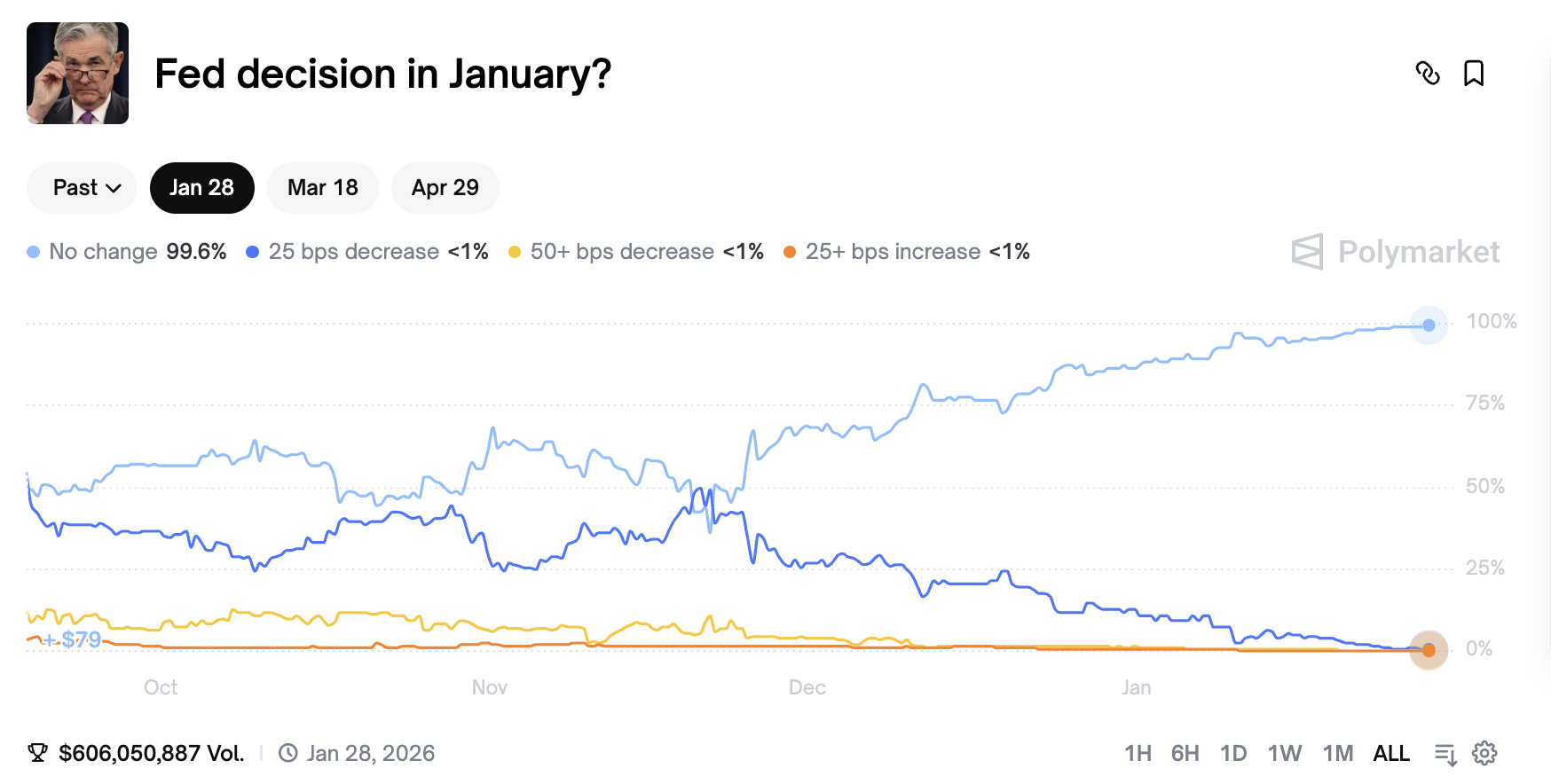The width and height of the screenshot is (1551, 784).
Task: Choose the 1D time range
Action: point(1233,753)
